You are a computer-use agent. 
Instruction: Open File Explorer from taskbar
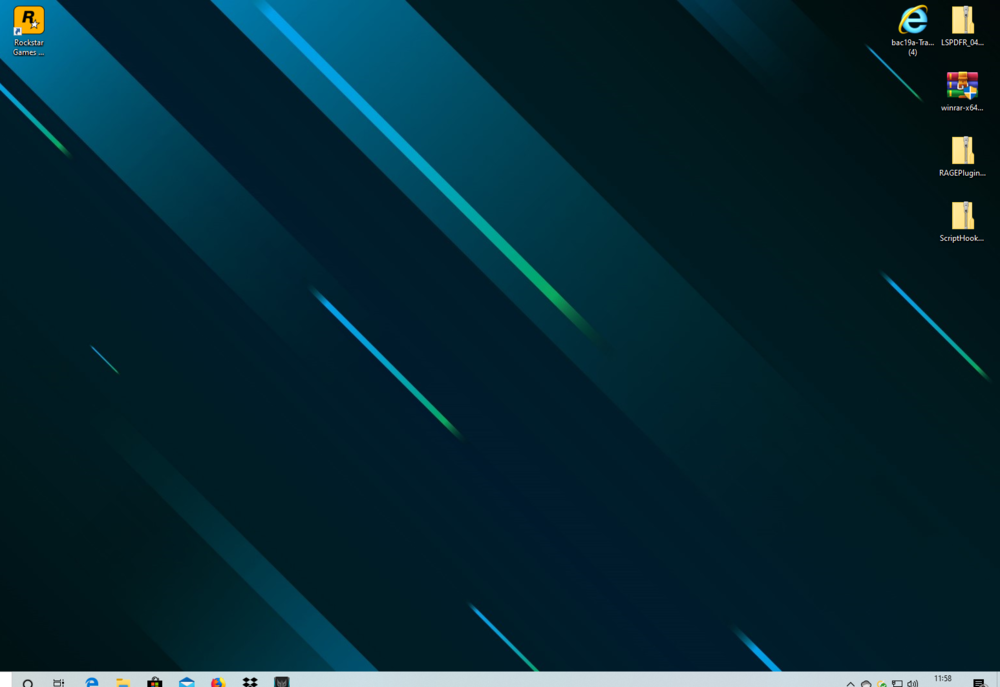tap(123, 682)
